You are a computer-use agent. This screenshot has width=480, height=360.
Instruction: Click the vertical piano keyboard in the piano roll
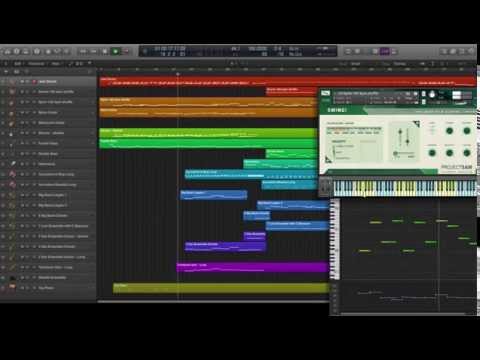click(x=334, y=239)
